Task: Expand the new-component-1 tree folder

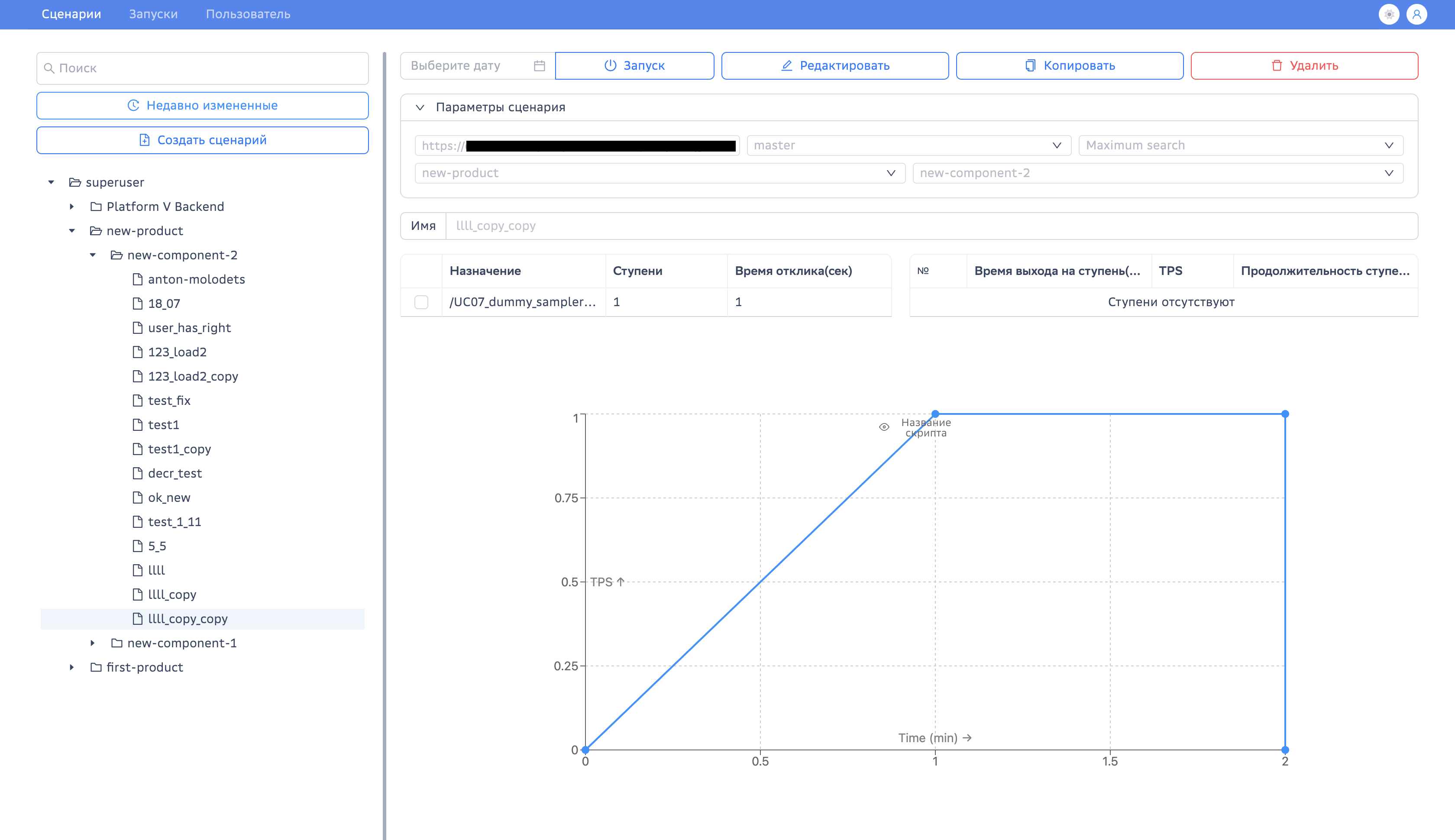Action: coord(92,643)
